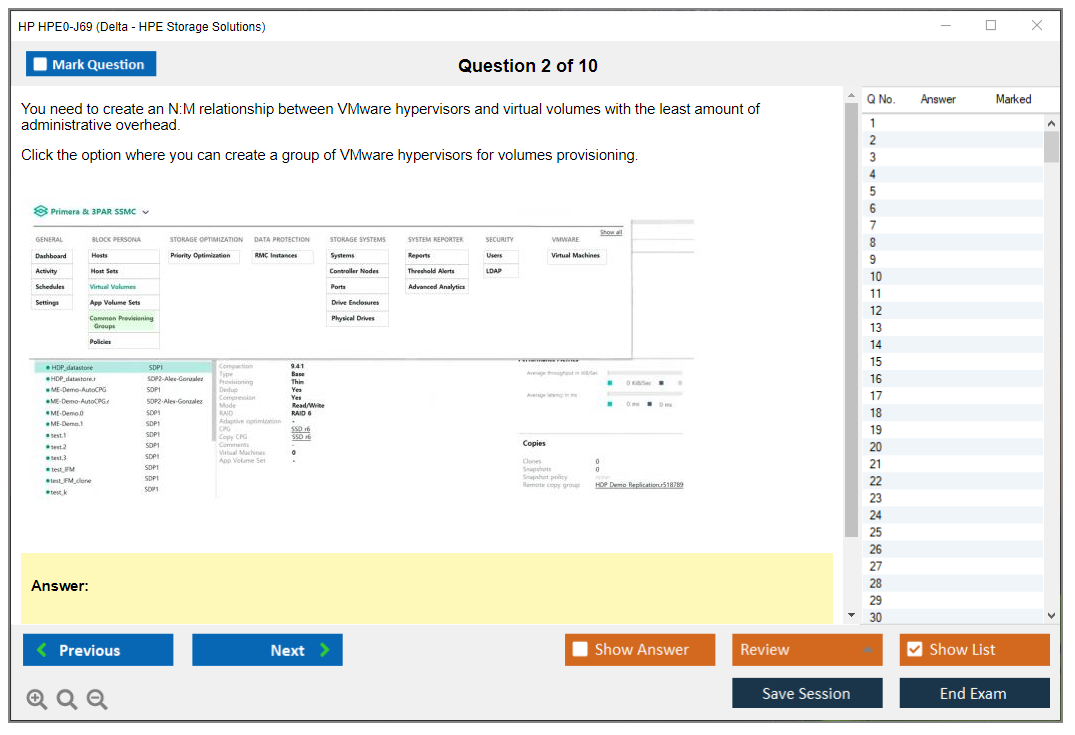This screenshot has height=735, width=1075.
Task: Check the Mark Question checkbox
Action: click(x=41, y=64)
